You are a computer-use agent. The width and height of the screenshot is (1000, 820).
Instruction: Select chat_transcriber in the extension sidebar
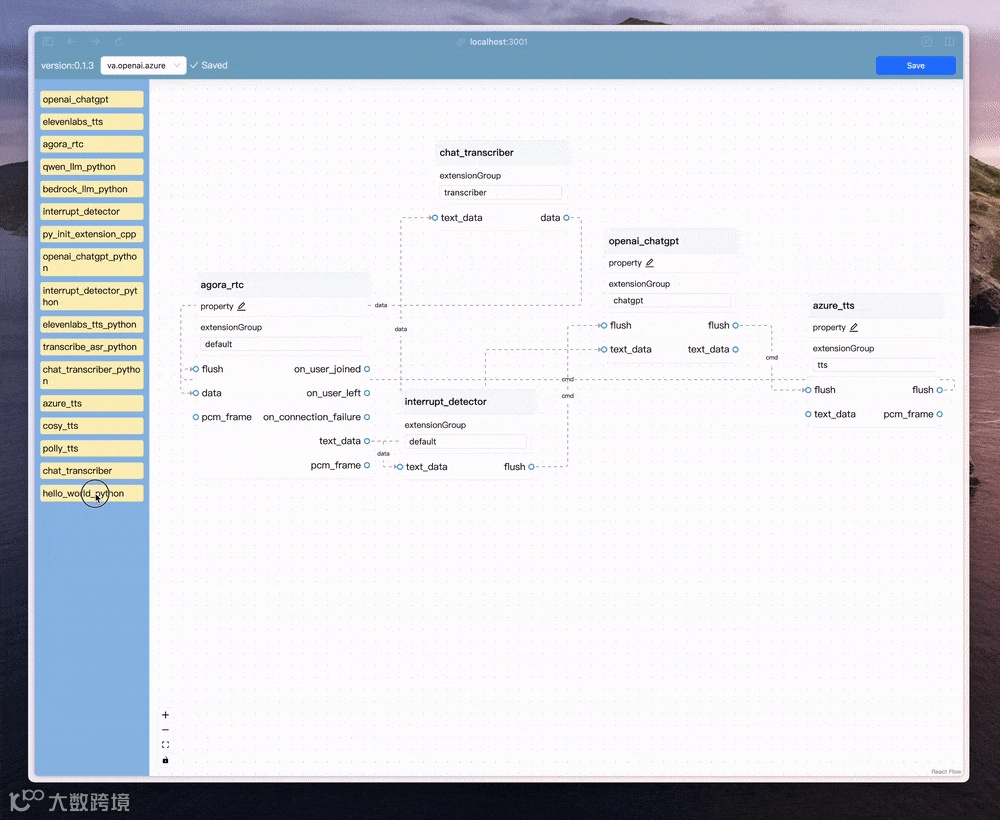tap(92, 471)
